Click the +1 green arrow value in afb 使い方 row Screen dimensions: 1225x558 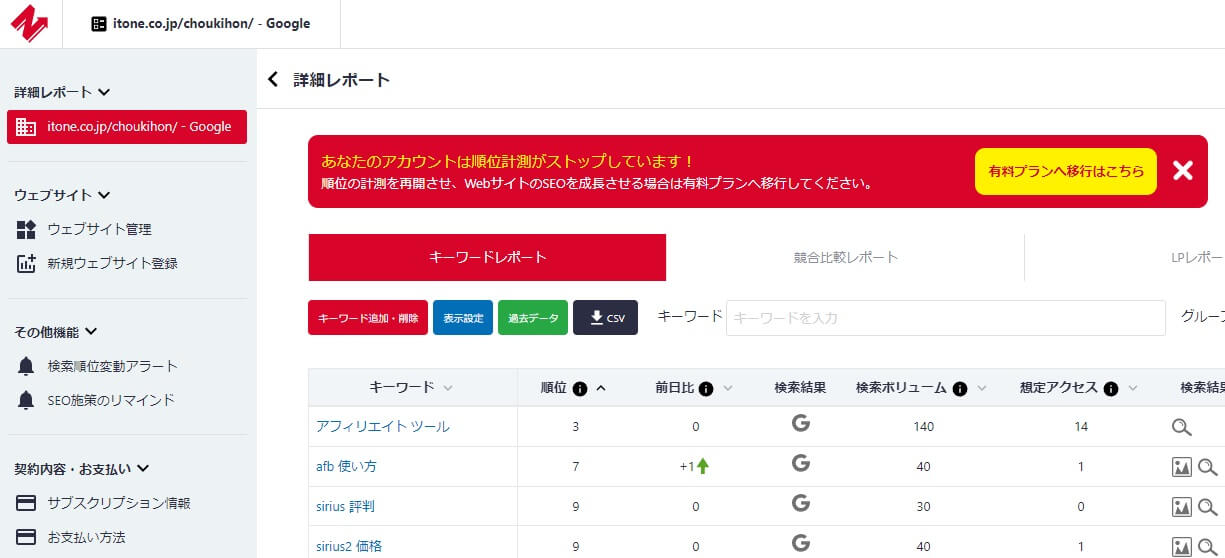(x=694, y=467)
